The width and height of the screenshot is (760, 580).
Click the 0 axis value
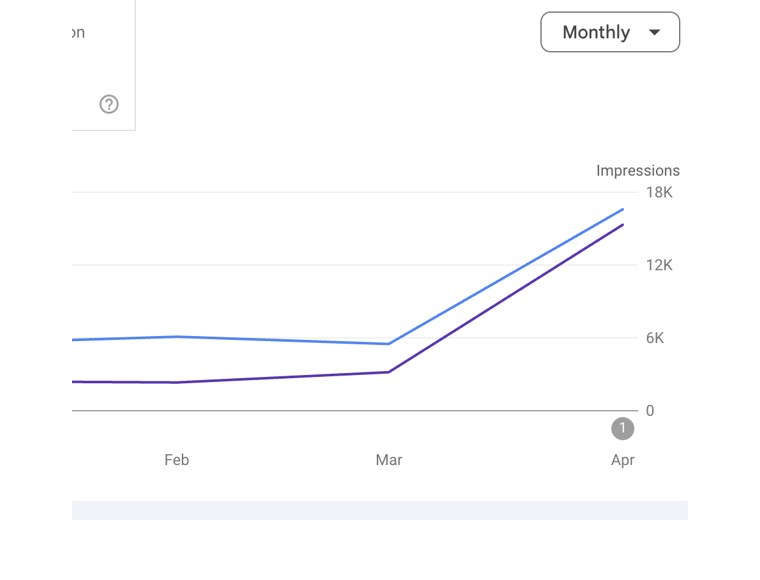(650, 411)
